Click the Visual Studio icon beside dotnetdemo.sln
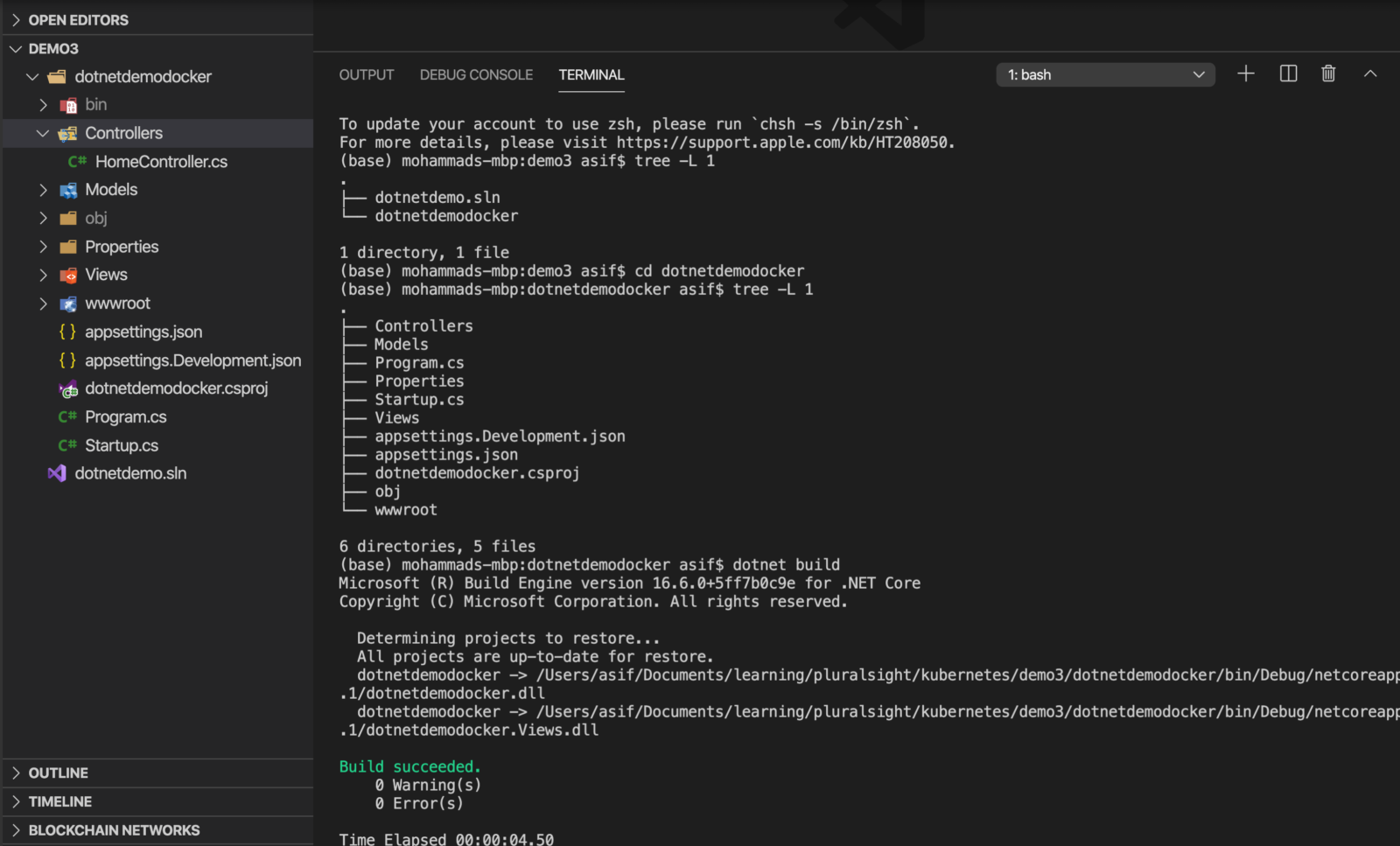Screen dimensions: 1400x846 [x=55, y=473]
